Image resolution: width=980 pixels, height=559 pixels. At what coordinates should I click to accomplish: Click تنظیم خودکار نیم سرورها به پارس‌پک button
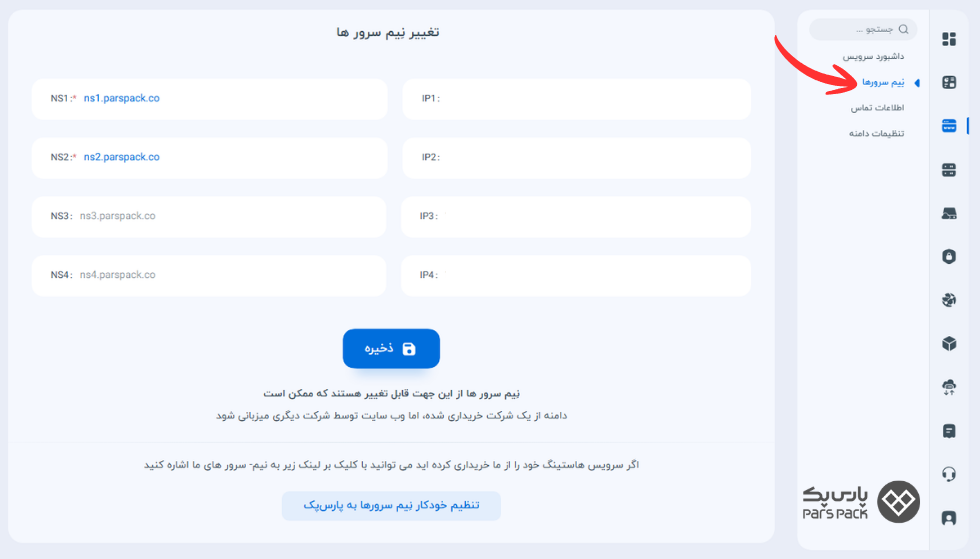click(x=391, y=505)
